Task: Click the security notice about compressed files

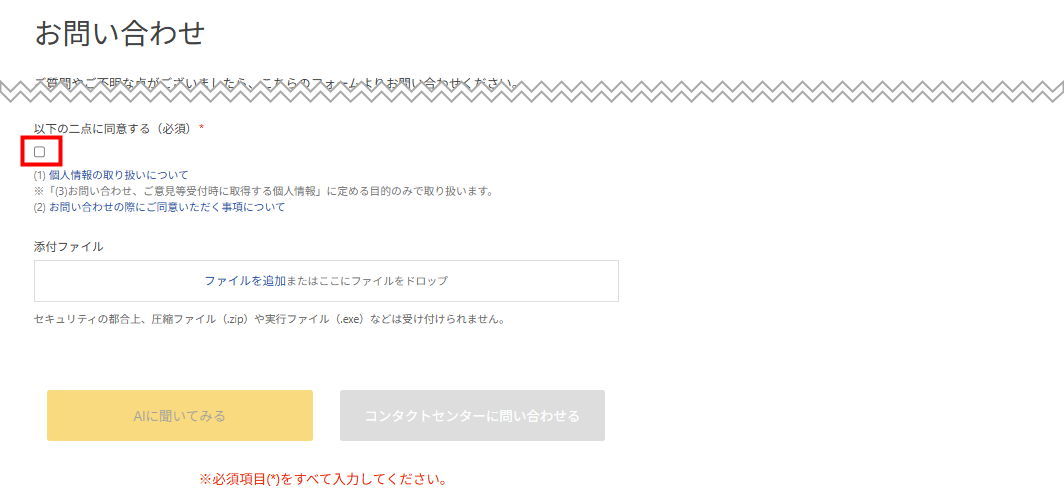Action: [270, 320]
